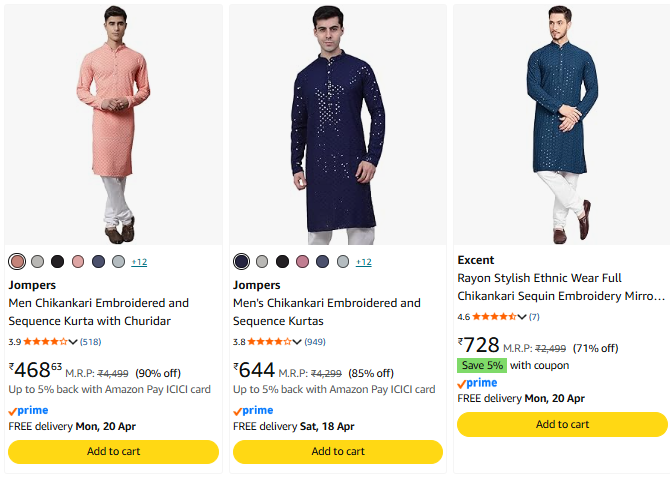This screenshot has height=478, width=670.
Task: Open the navy blue Jompers kurta product image
Action: tap(337, 125)
